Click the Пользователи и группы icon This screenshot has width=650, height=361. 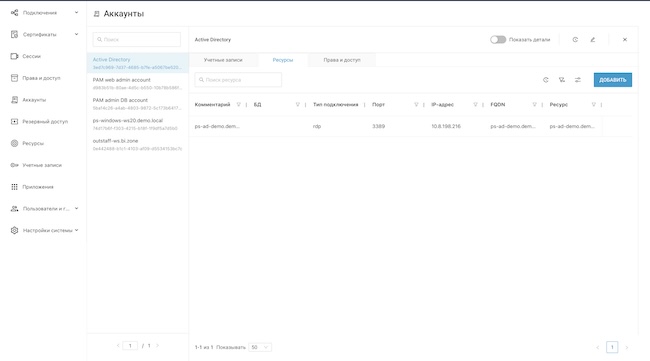coord(15,208)
